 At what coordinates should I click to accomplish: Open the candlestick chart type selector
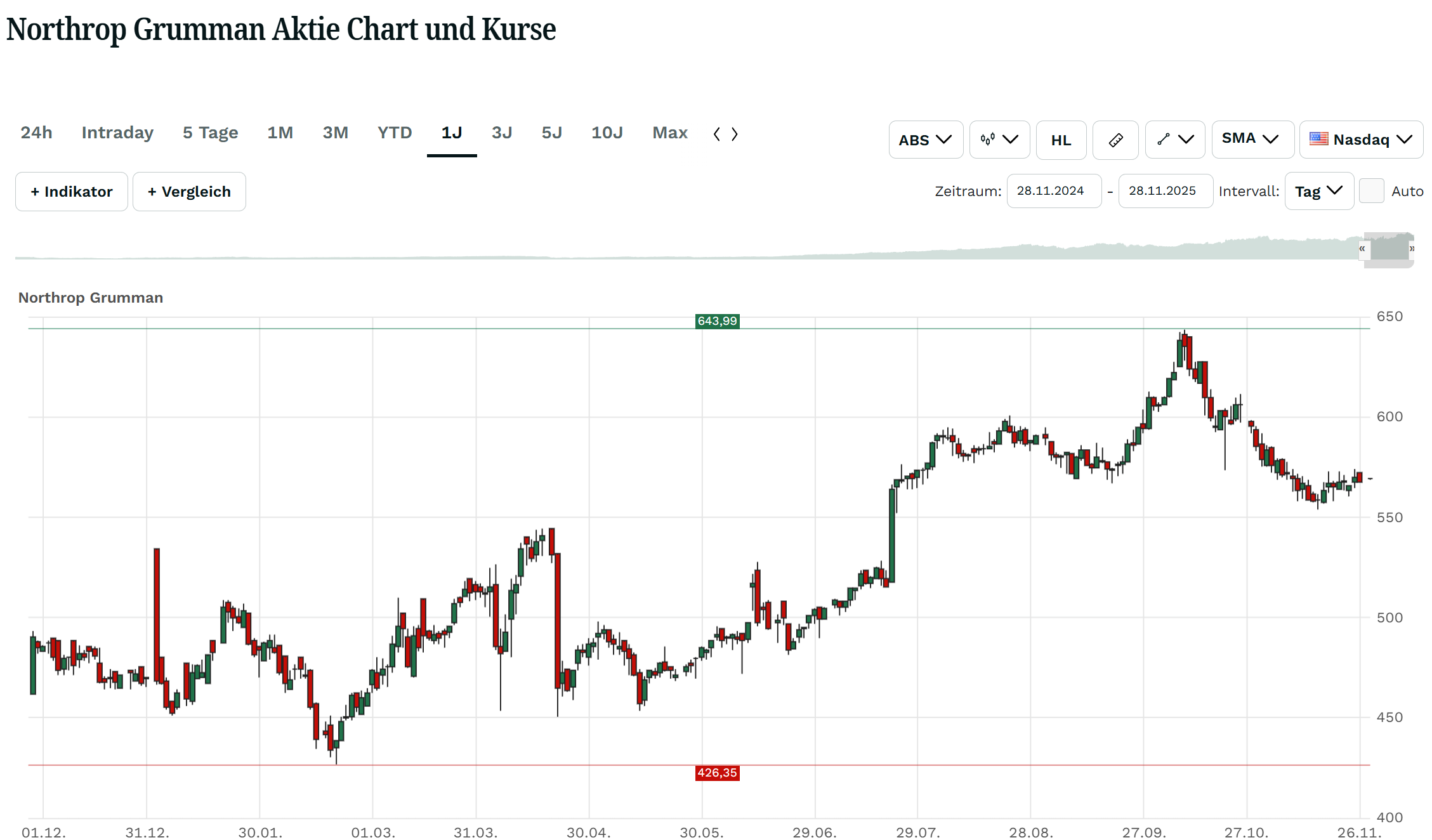[x=999, y=140]
